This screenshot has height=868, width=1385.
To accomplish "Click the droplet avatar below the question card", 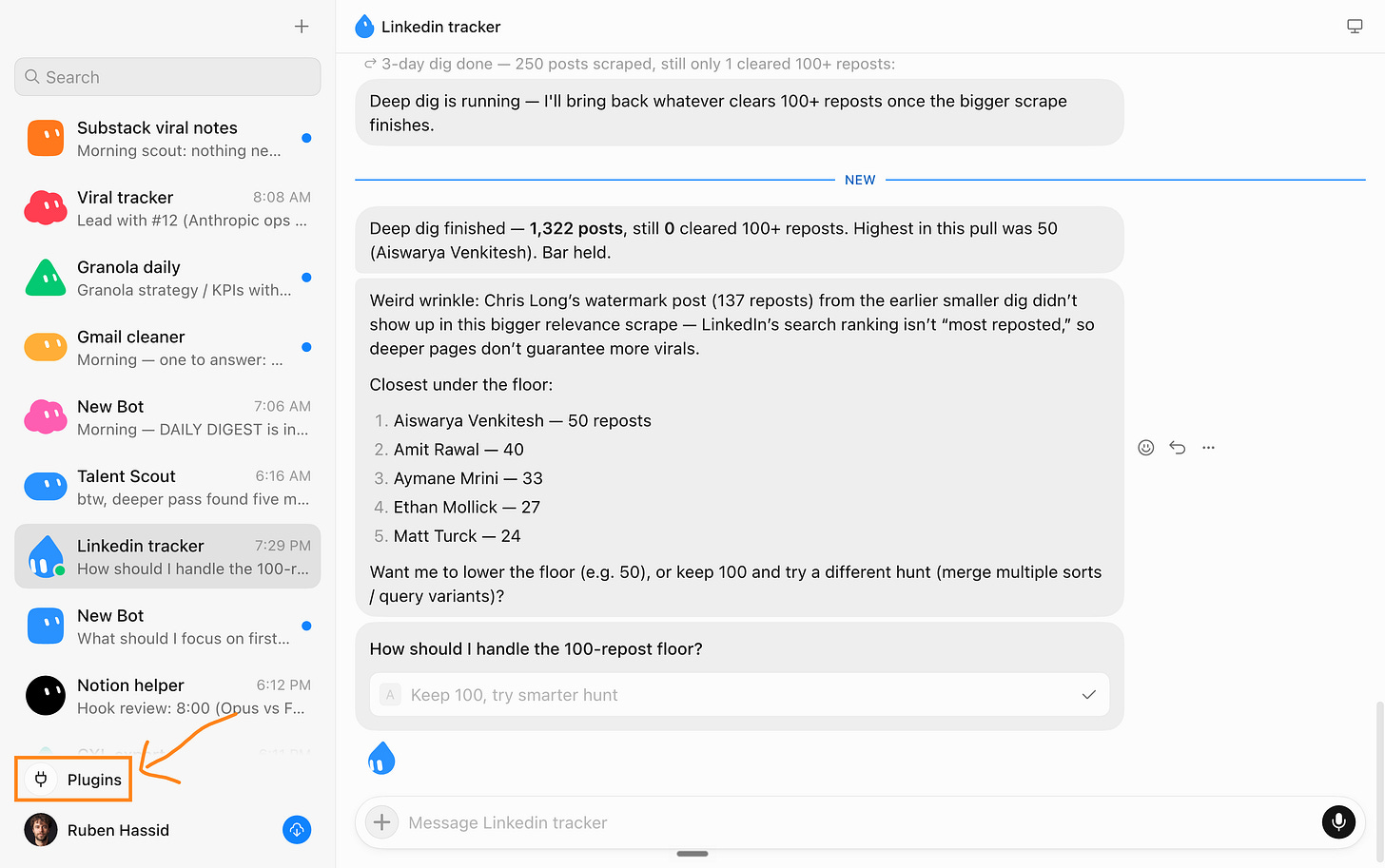I will (x=381, y=759).
